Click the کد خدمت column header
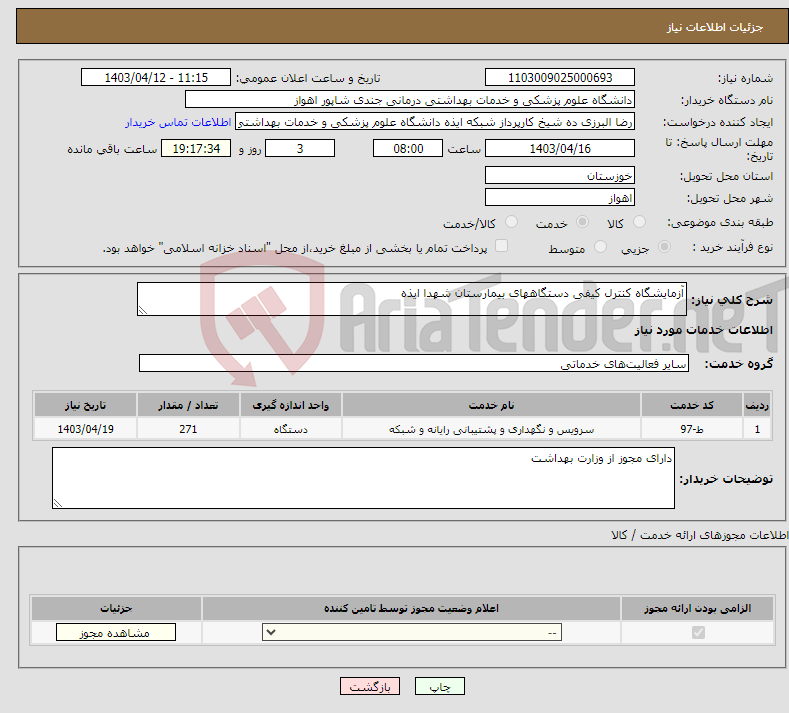This screenshot has height=713, width=789. coord(692,405)
